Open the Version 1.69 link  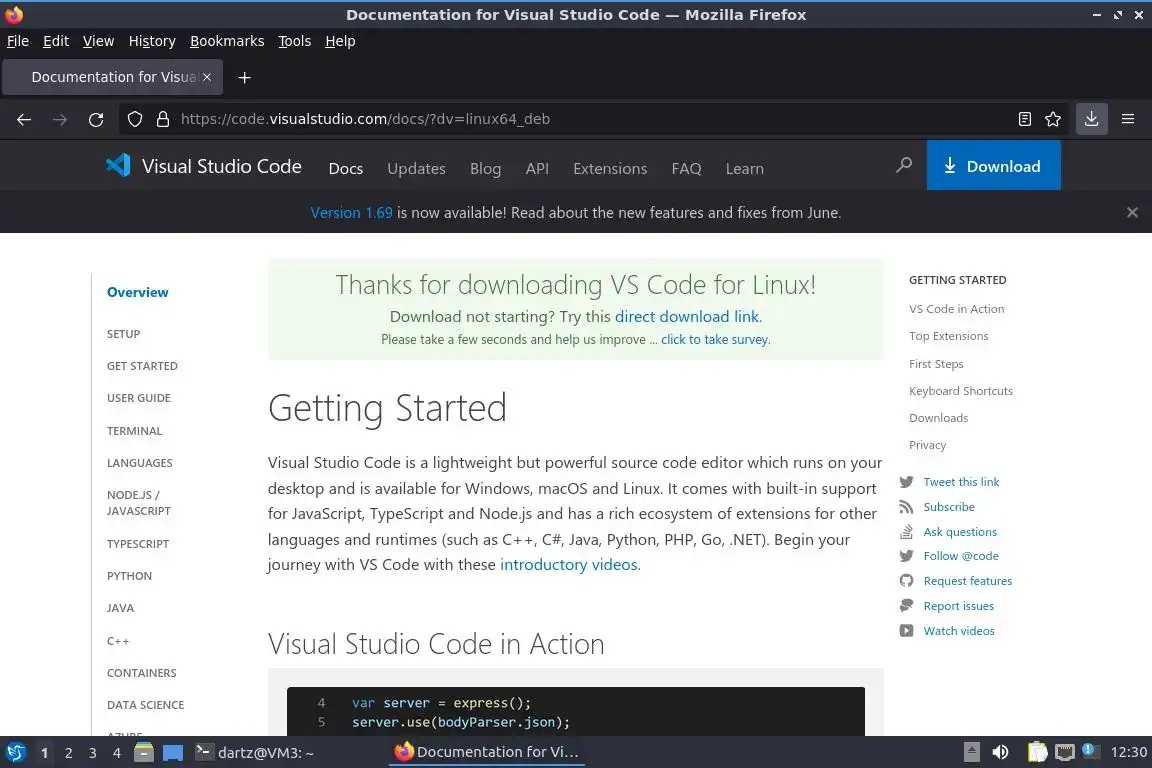[x=351, y=212]
